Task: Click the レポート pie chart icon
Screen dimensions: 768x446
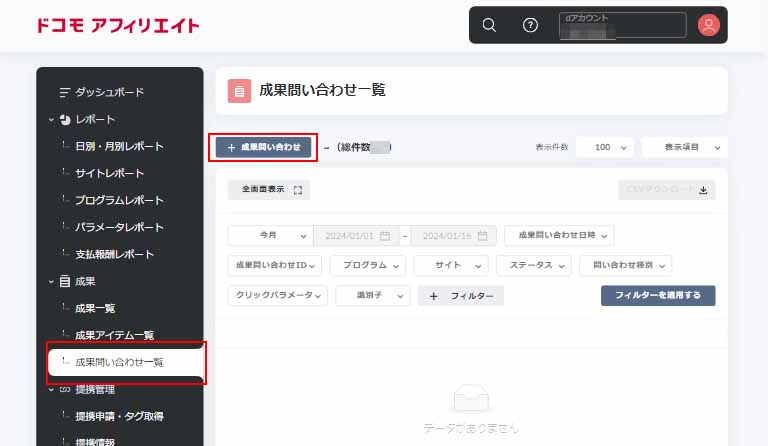Action: coord(65,119)
